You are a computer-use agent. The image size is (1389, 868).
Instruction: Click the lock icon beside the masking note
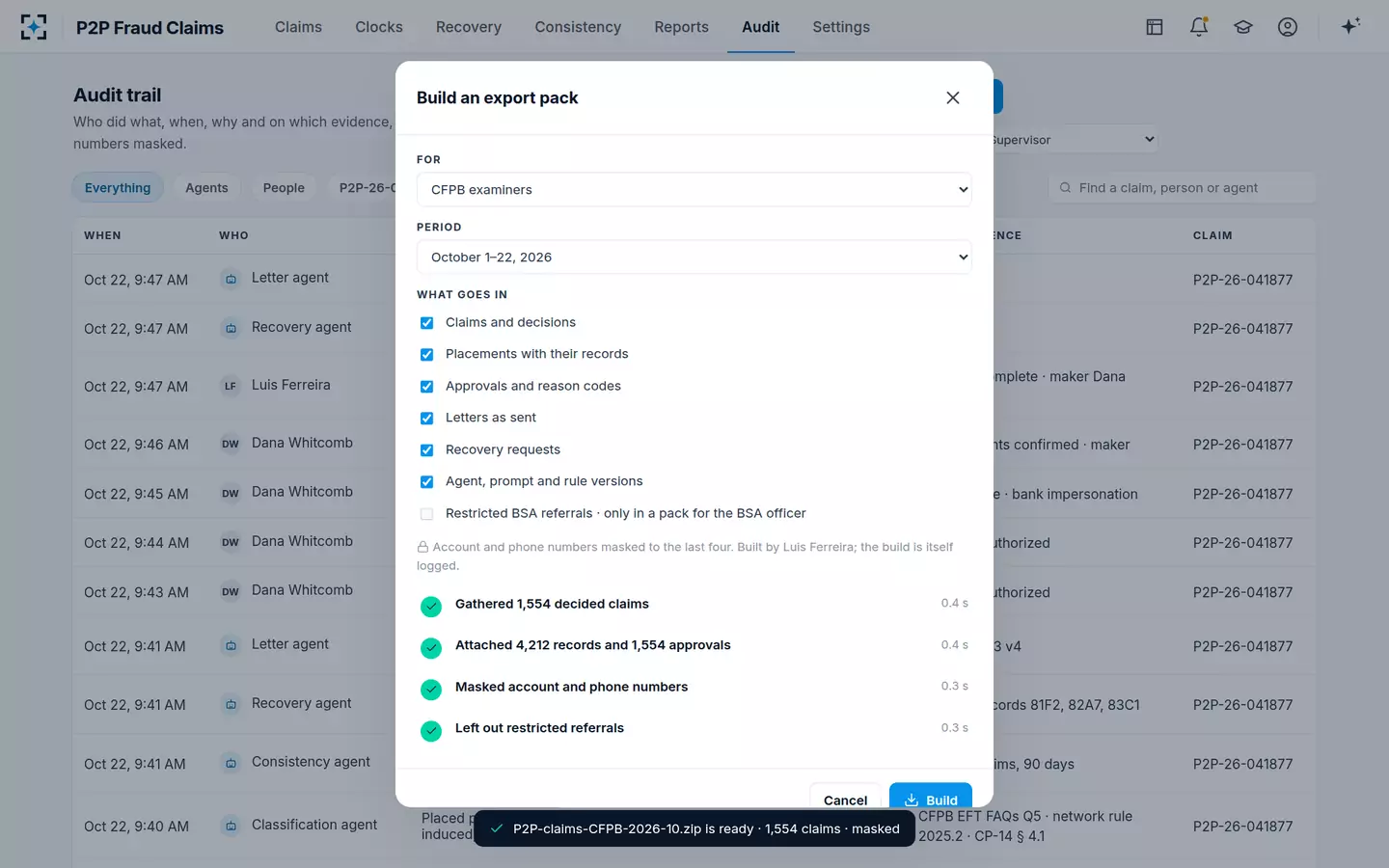(x=422, y=547)
